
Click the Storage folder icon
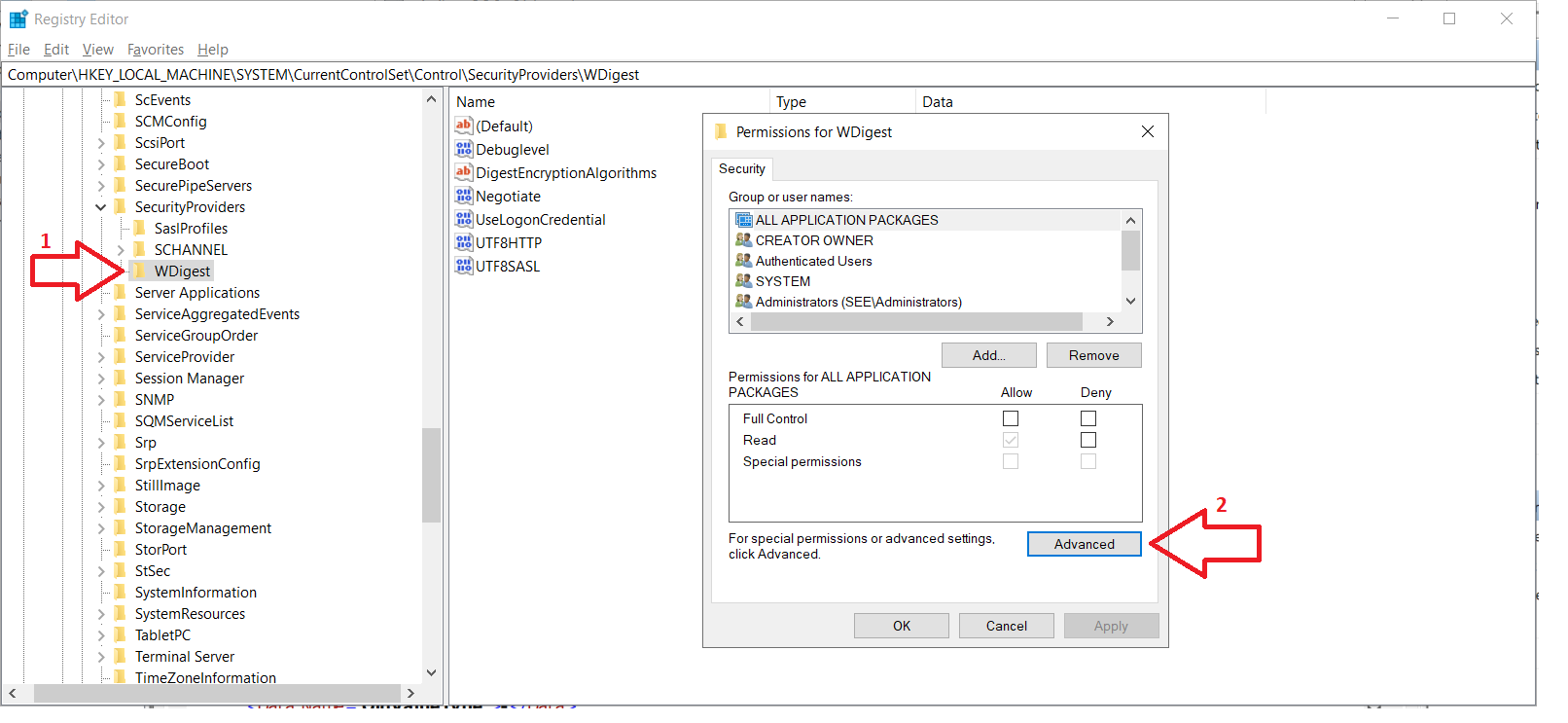tap(121, 506)
